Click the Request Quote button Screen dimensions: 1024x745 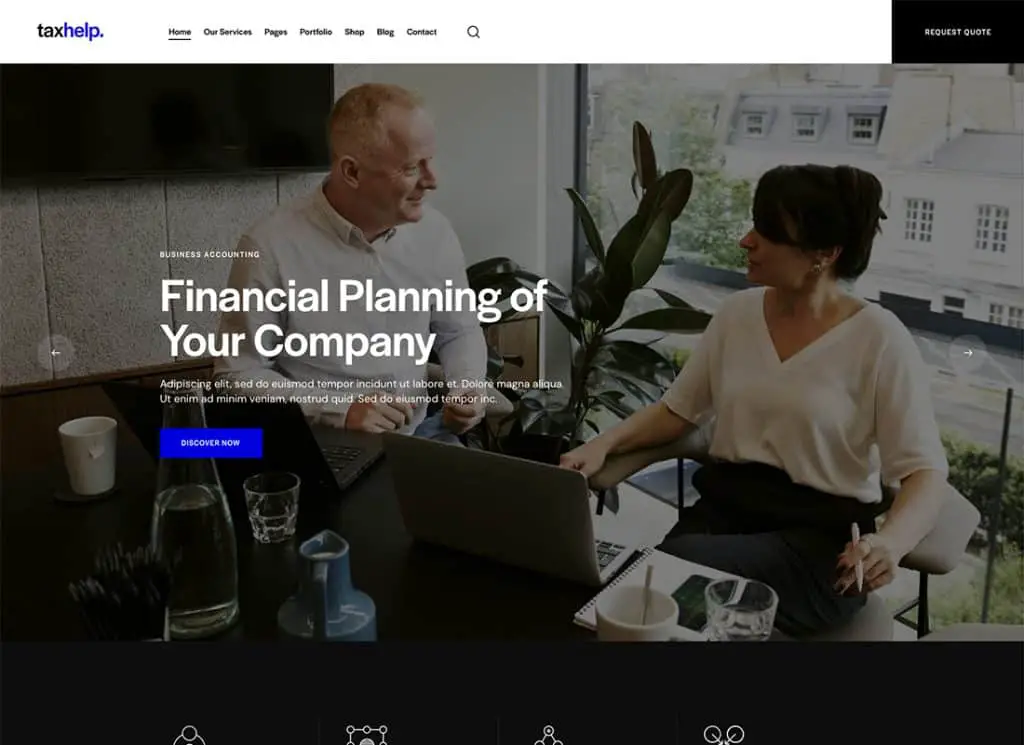pos(957,31)
